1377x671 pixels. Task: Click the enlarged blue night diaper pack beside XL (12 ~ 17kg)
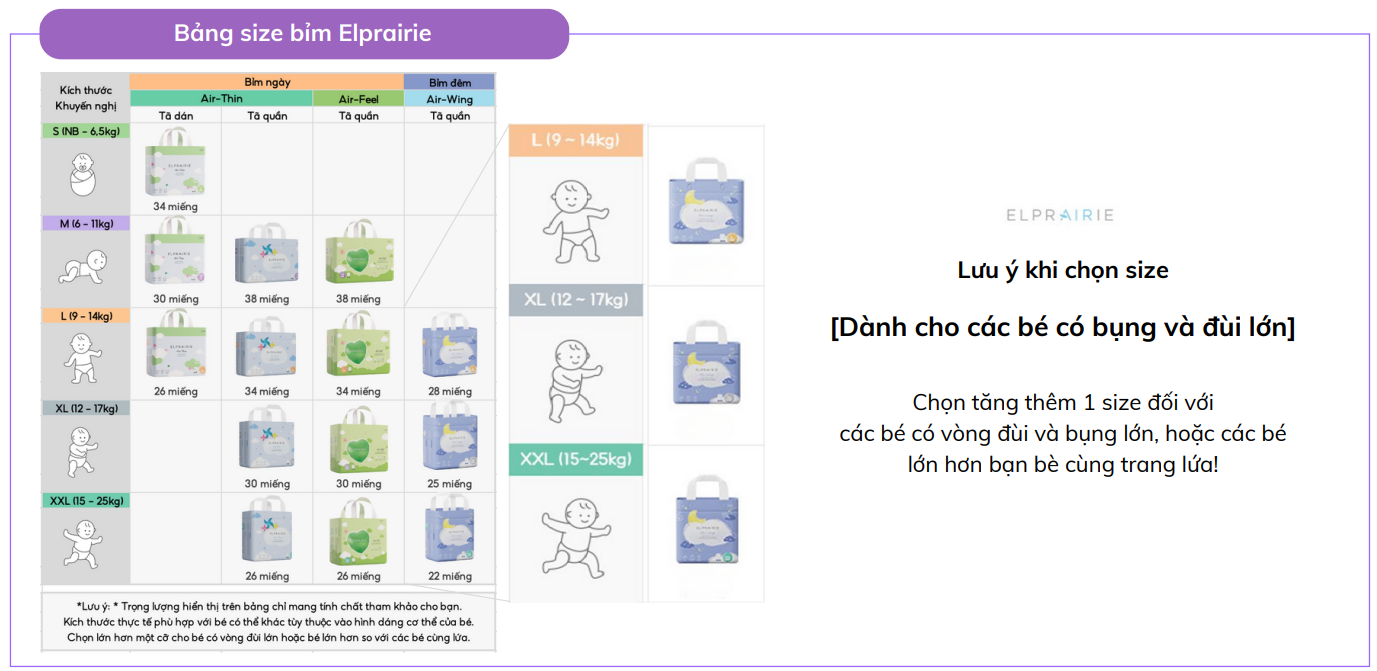[707, 364]
